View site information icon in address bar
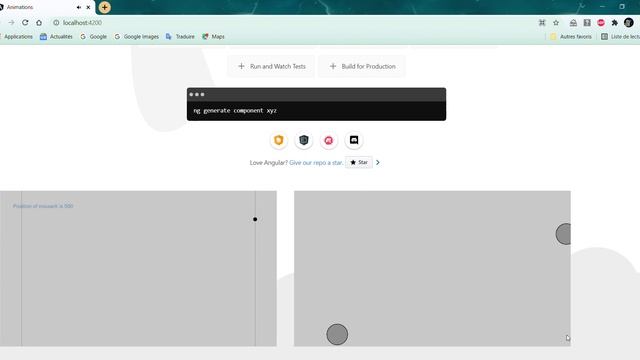 point(56,23)
